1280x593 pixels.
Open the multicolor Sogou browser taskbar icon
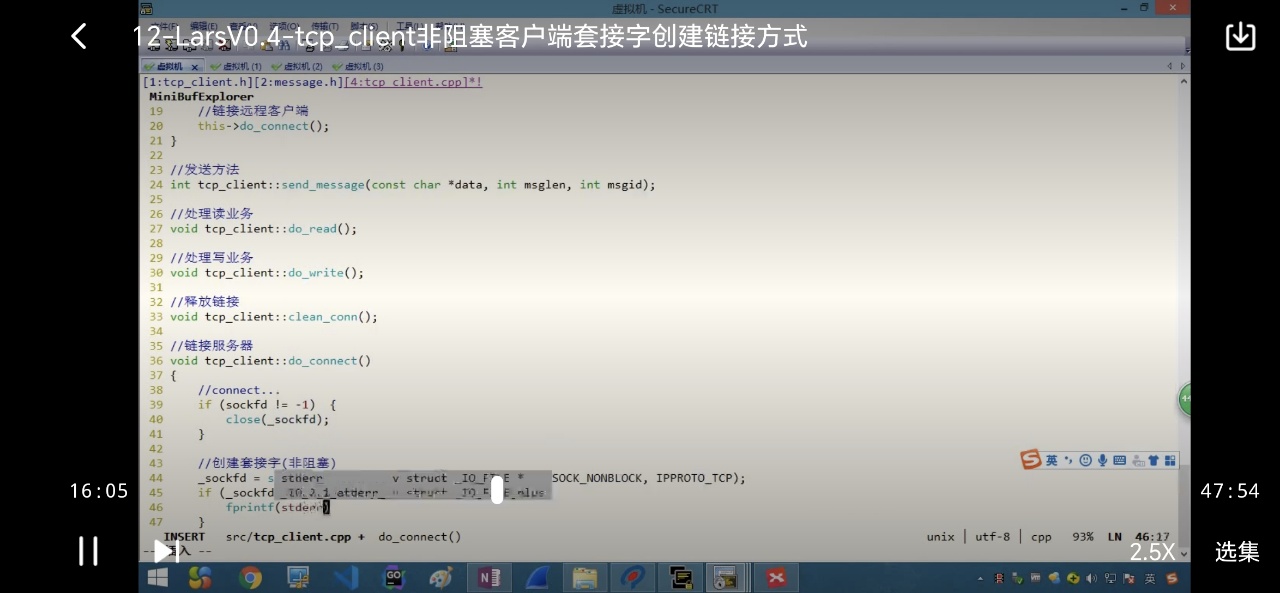(x=201, y=577)
